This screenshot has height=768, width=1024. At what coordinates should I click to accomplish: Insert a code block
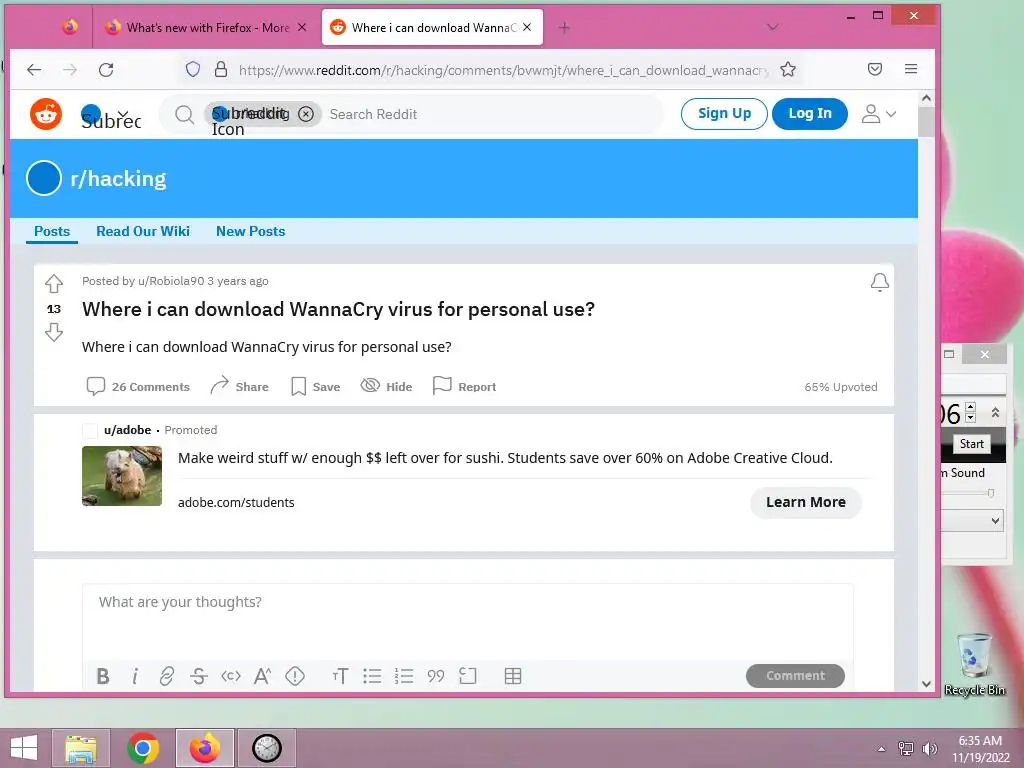point(468,676)
